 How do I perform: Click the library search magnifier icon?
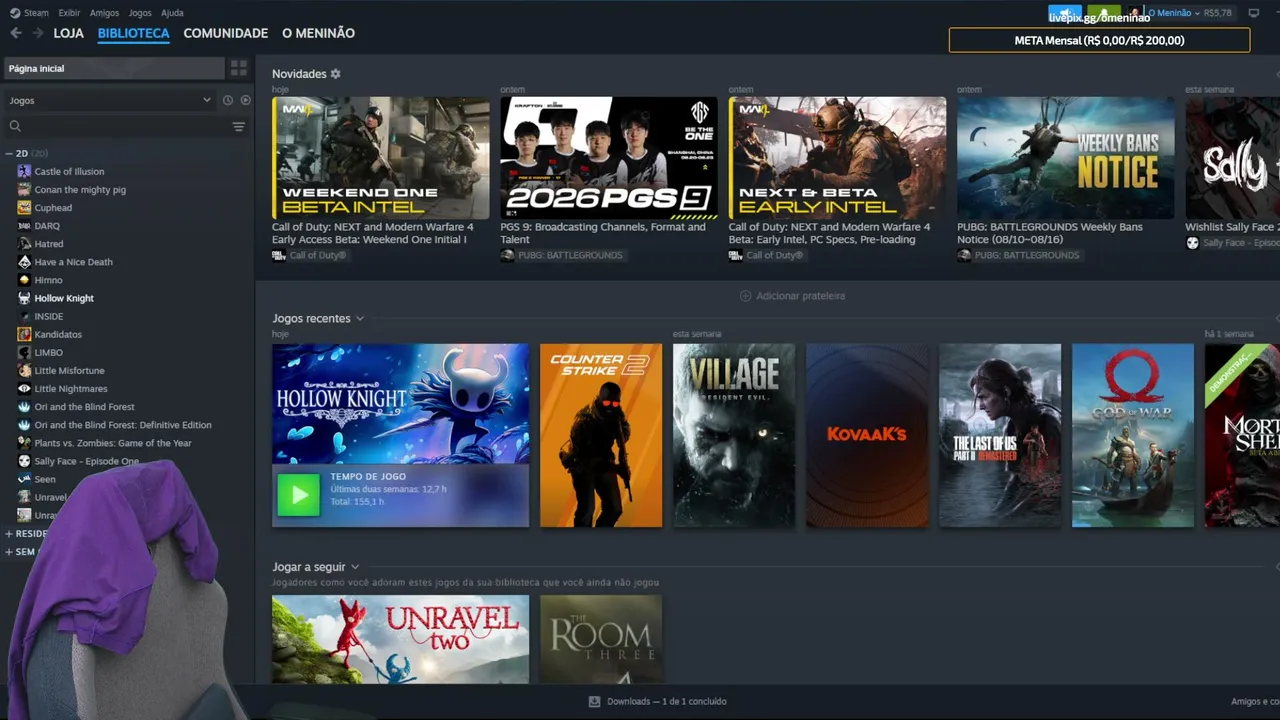pos(15,126)
